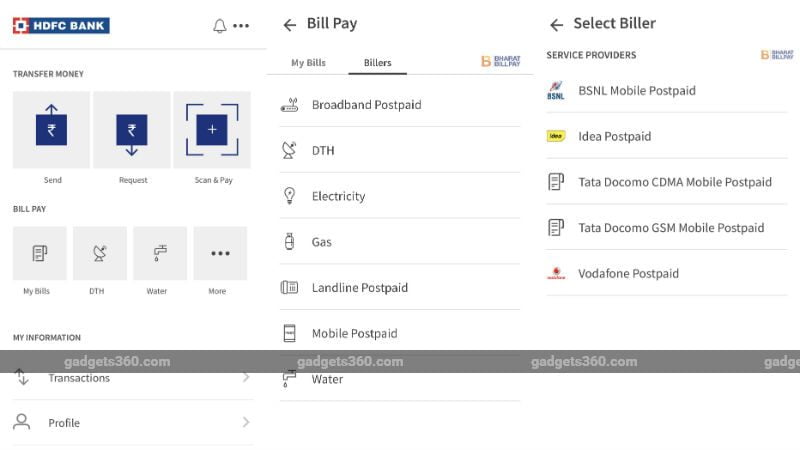Tap the My Bills icon
Image resolution: width=800 pixels, height=450 pixels.
coord(40,254)
